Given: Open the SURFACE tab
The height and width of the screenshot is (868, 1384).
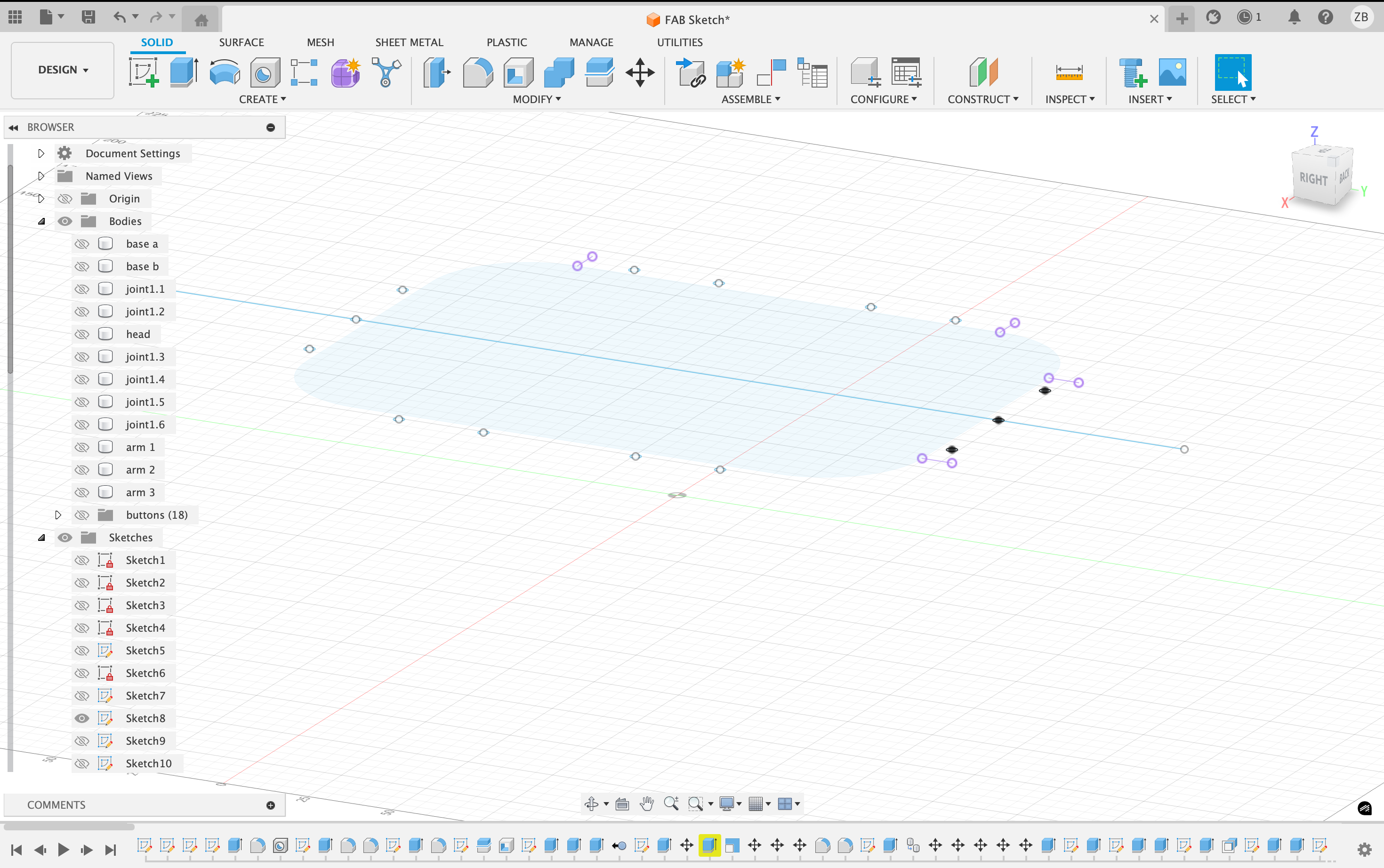Looking at the screenshot, I should click(x=241, y=42).
